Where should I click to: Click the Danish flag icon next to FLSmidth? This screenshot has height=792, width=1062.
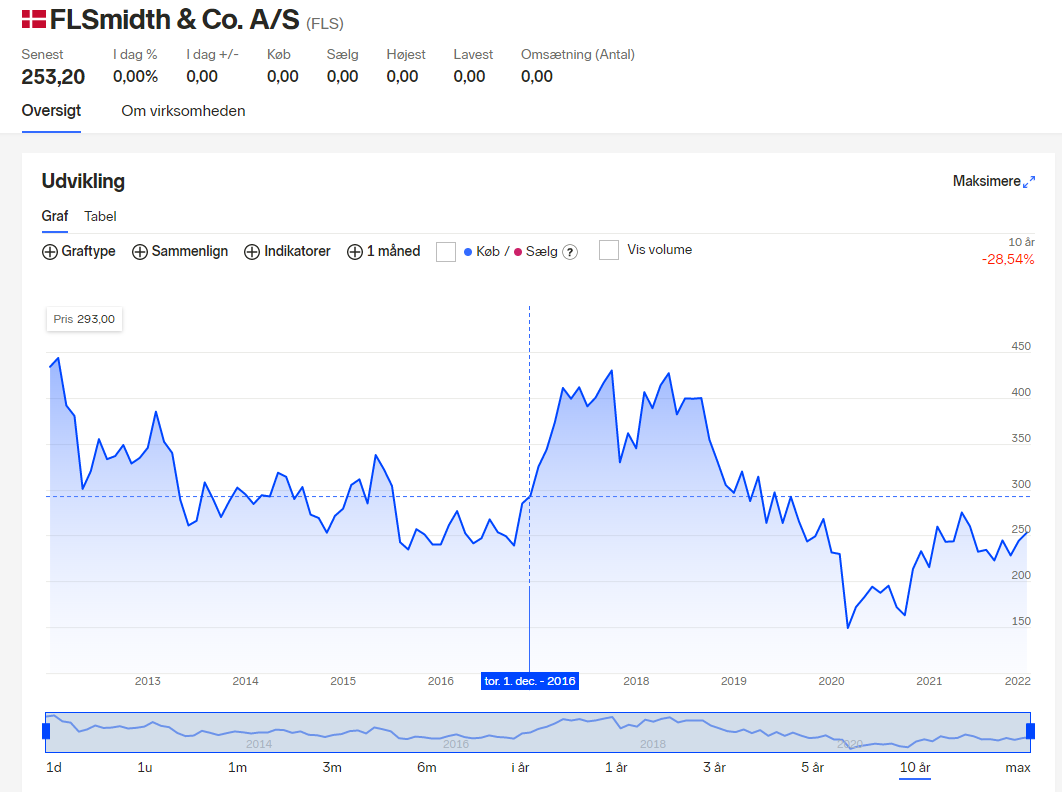click(x=34, y=19)
